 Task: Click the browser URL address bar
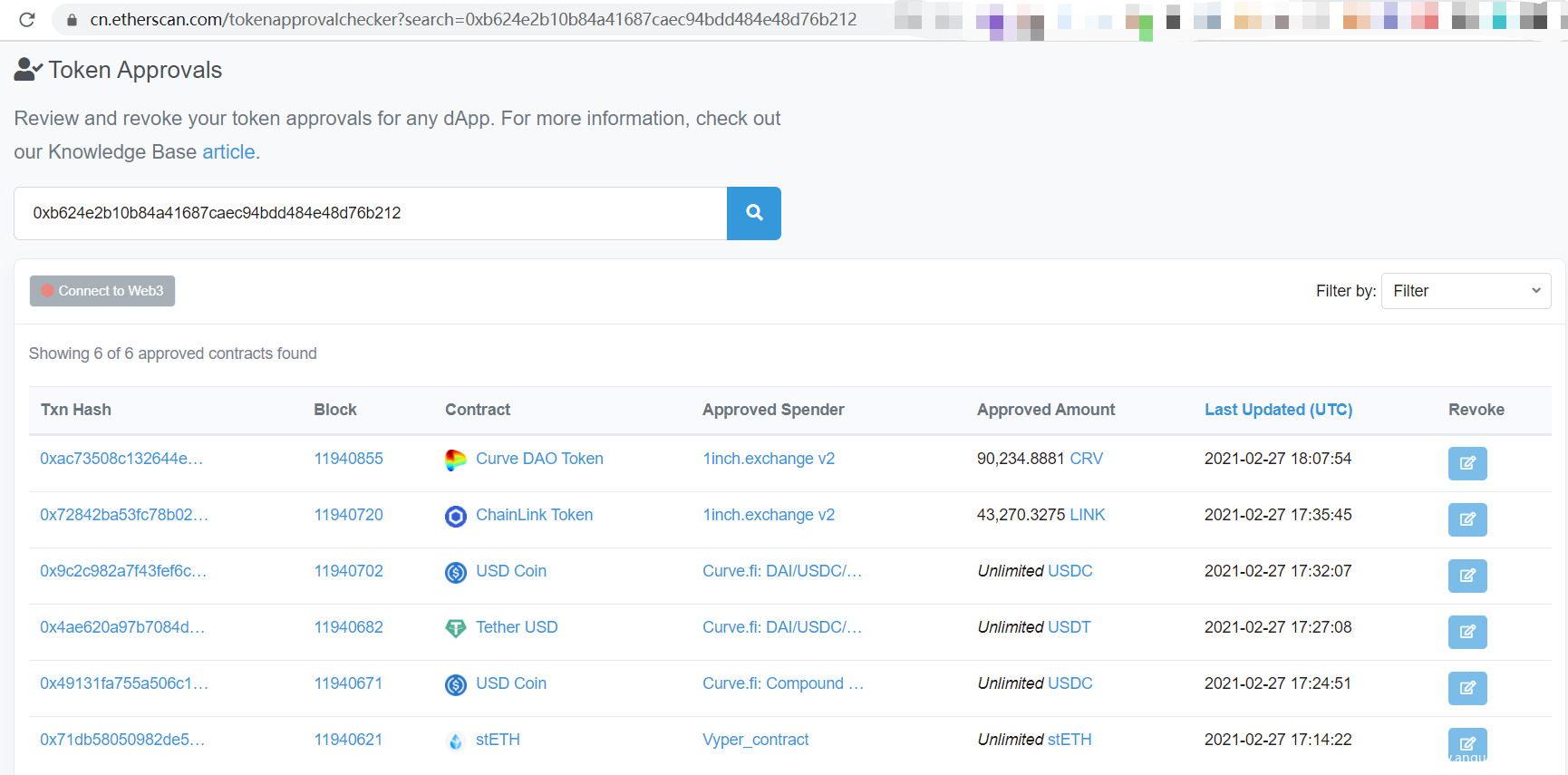pyautogui.click(x=471, y=19)
